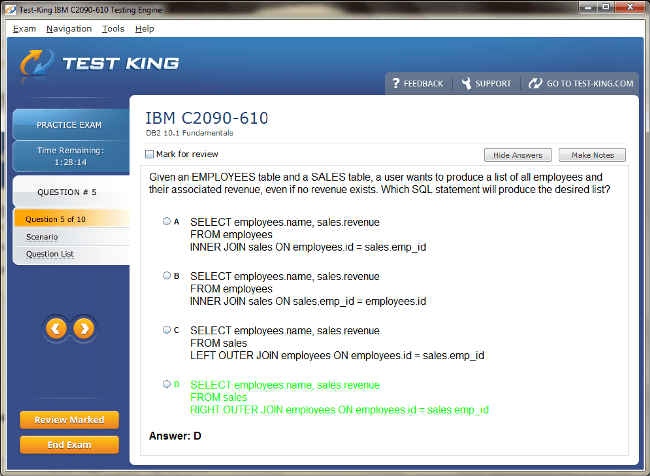Viewport: 650px width, 476px height.
Task: Click the Make Notes button
Action: [592, 155]
